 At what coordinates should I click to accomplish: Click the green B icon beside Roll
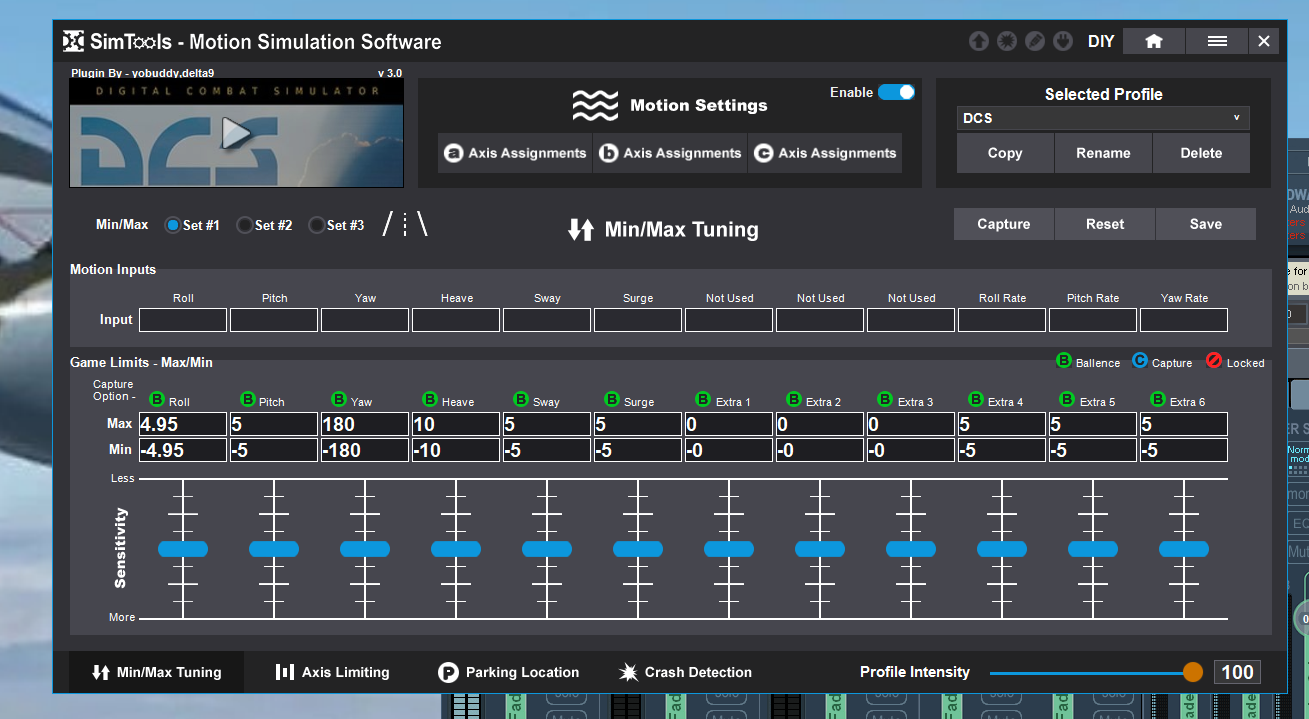click(x=156, y=400)
